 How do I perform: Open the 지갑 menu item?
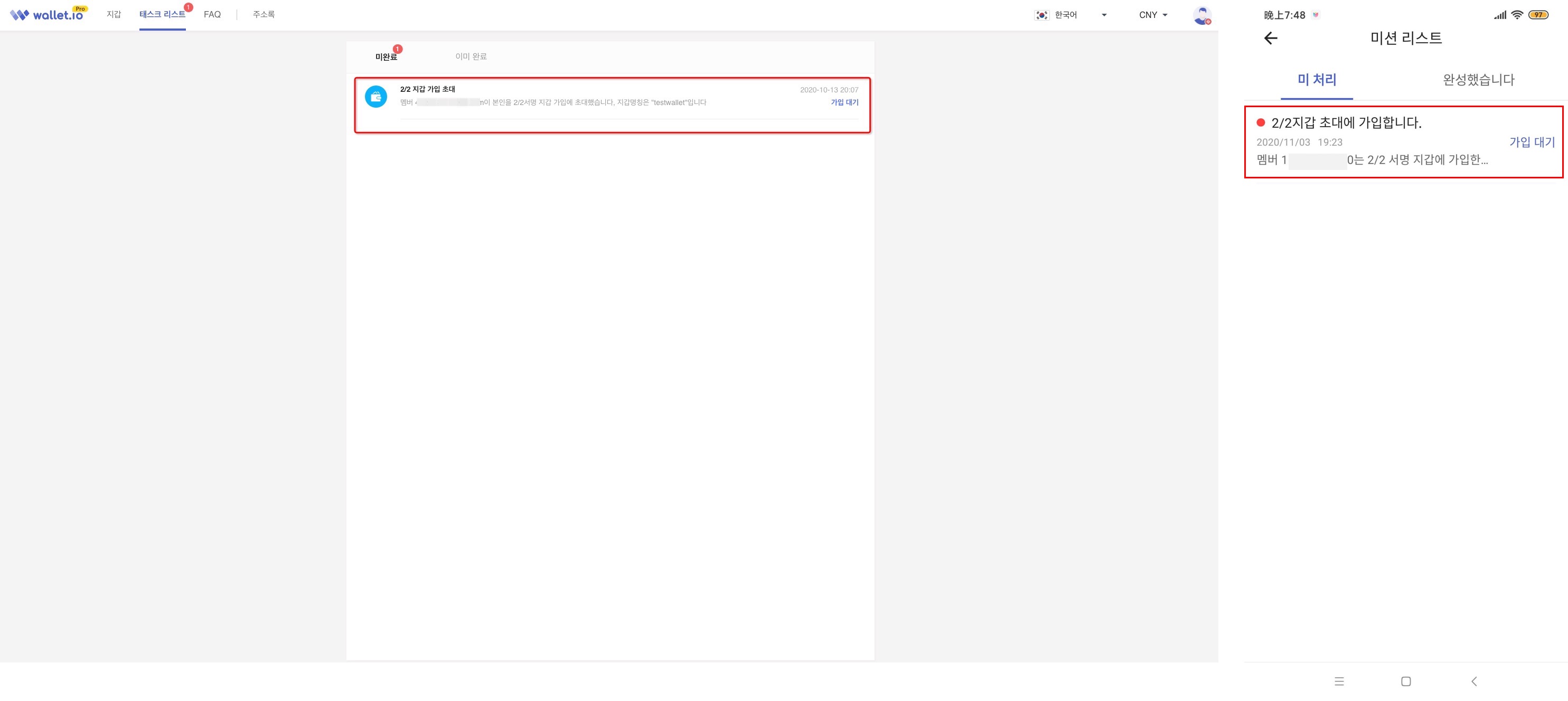coord(114,15)
